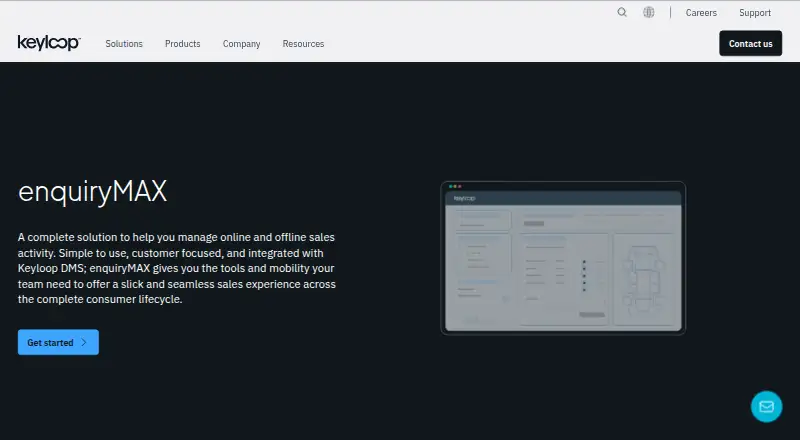This screenshot has width=800, height=440.
Task: Open the globe language selector
Action: pyautogui.click(x=648, y=12)
